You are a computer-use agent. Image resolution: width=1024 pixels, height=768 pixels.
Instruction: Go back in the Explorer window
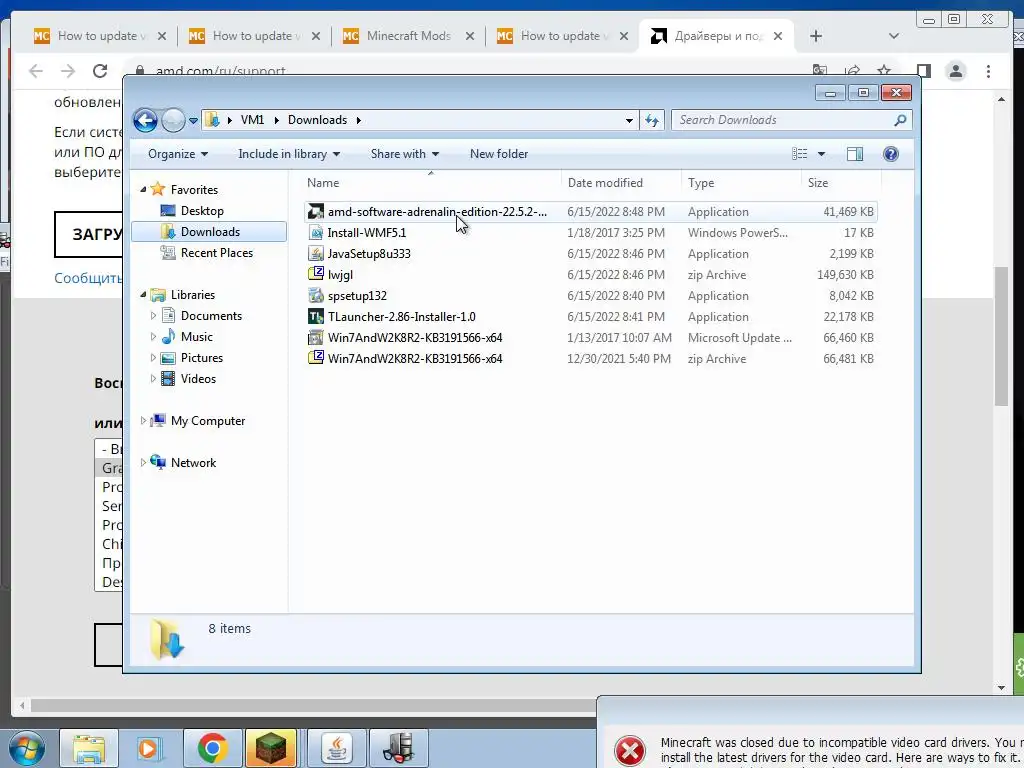click(145, 120)
